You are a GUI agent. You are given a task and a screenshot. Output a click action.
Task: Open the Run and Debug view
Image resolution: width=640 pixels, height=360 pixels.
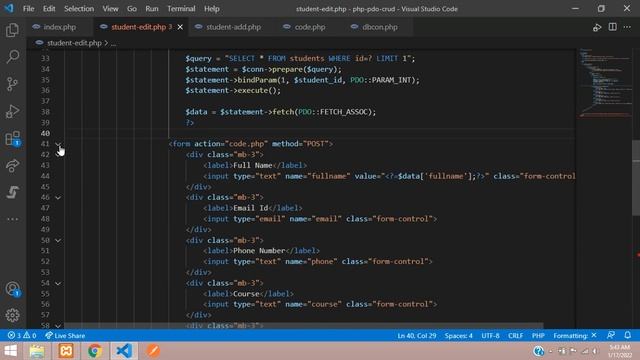pos(12,111)
